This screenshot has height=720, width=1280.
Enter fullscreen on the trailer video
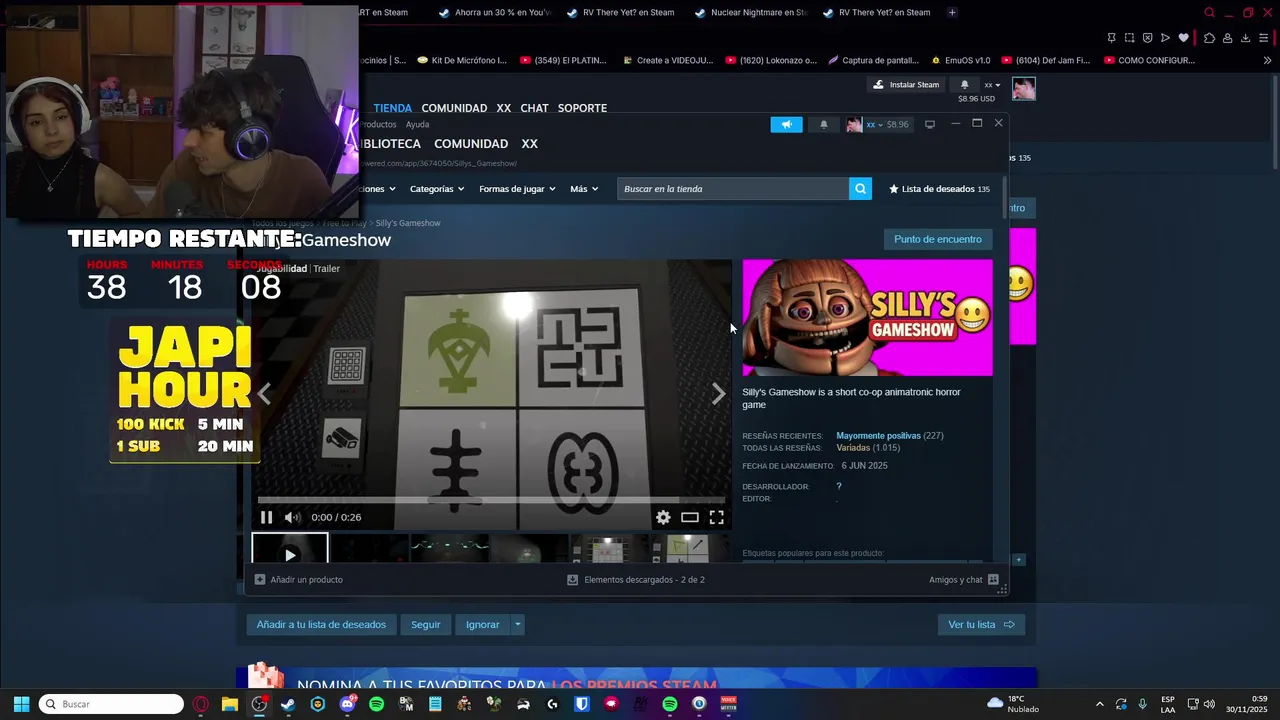point(717,517)
